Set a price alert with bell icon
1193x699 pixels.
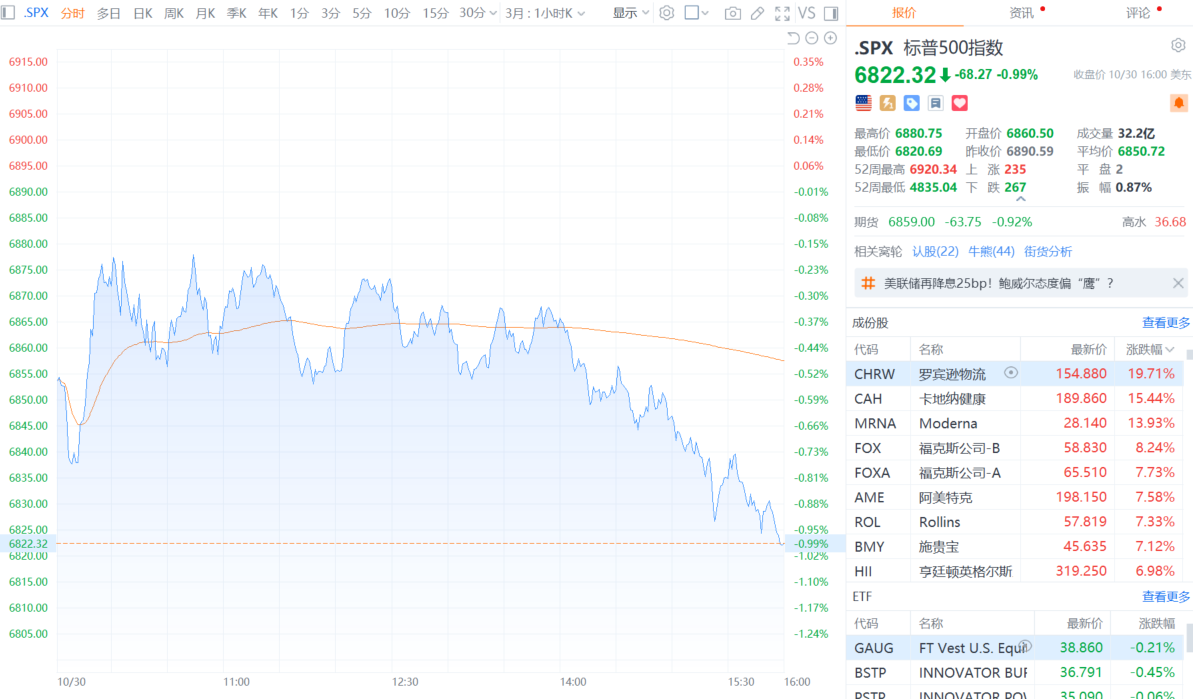click(x=1179, y=103)
